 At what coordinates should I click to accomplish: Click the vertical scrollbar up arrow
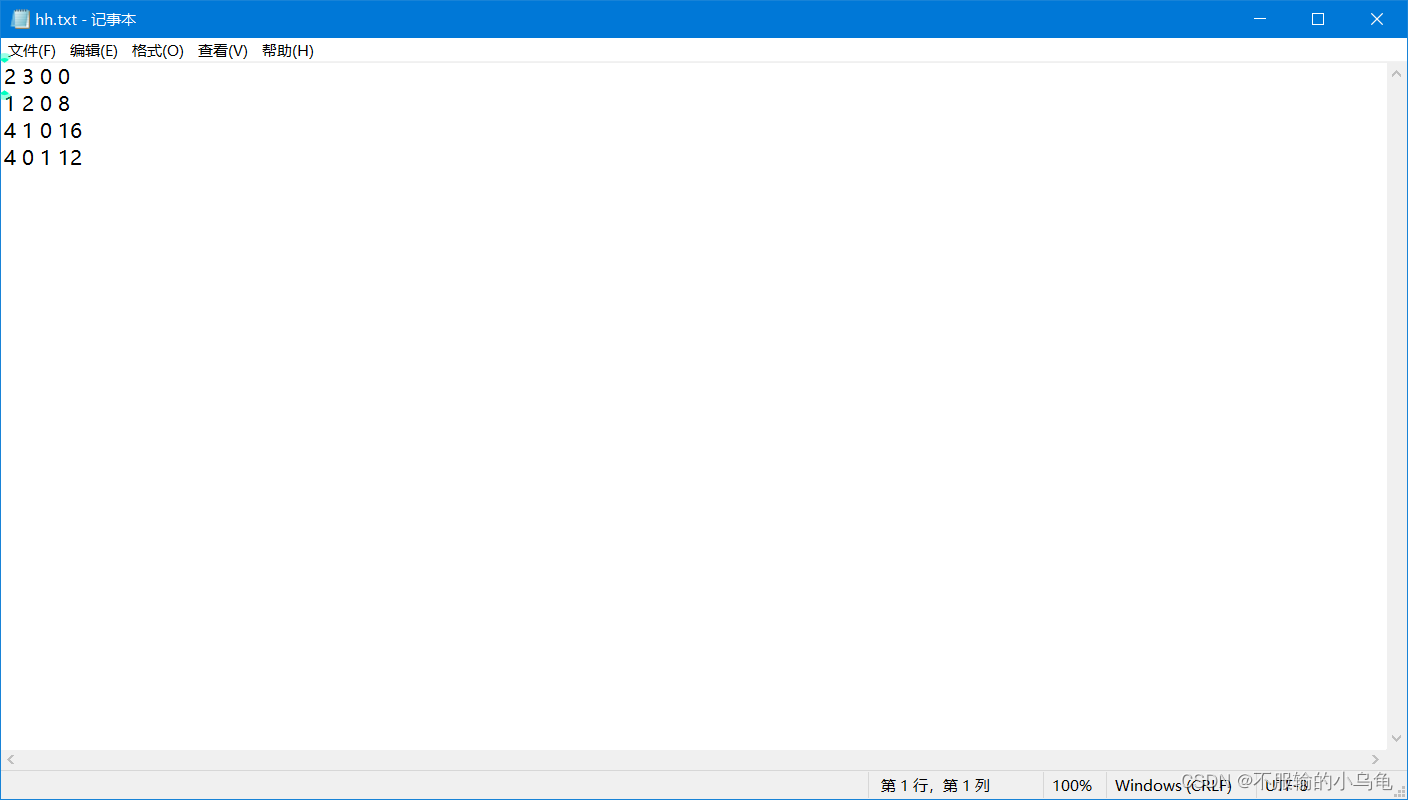click(1397, 74)
